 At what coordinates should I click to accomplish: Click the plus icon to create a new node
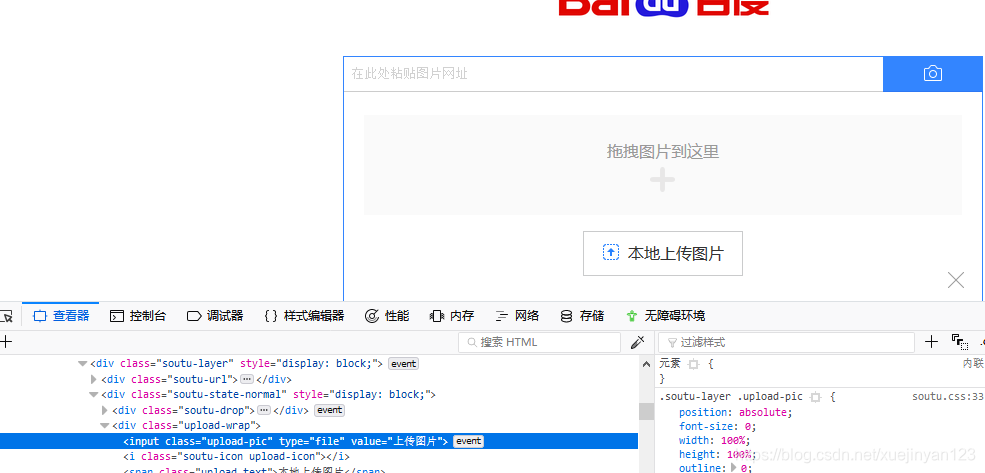pos(6,342)
